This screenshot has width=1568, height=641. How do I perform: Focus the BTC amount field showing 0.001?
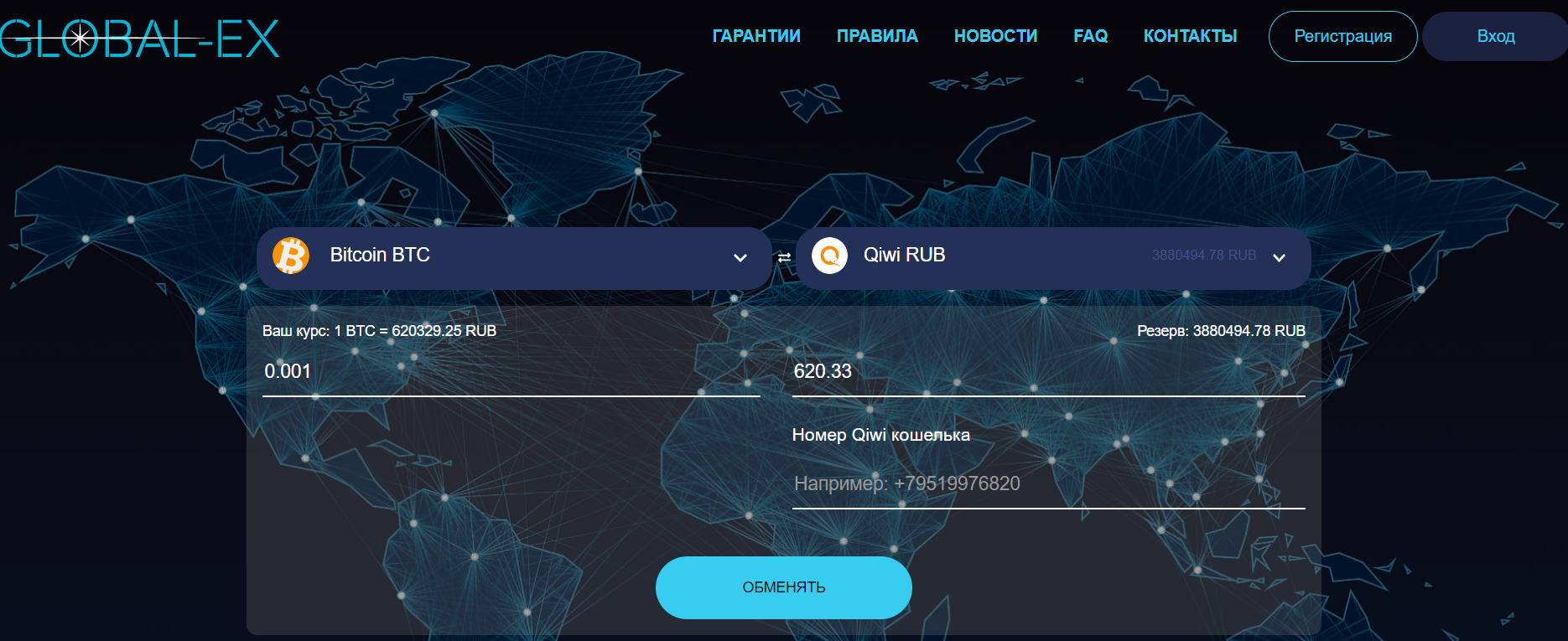pyautogui.click(x=511, y=372)
